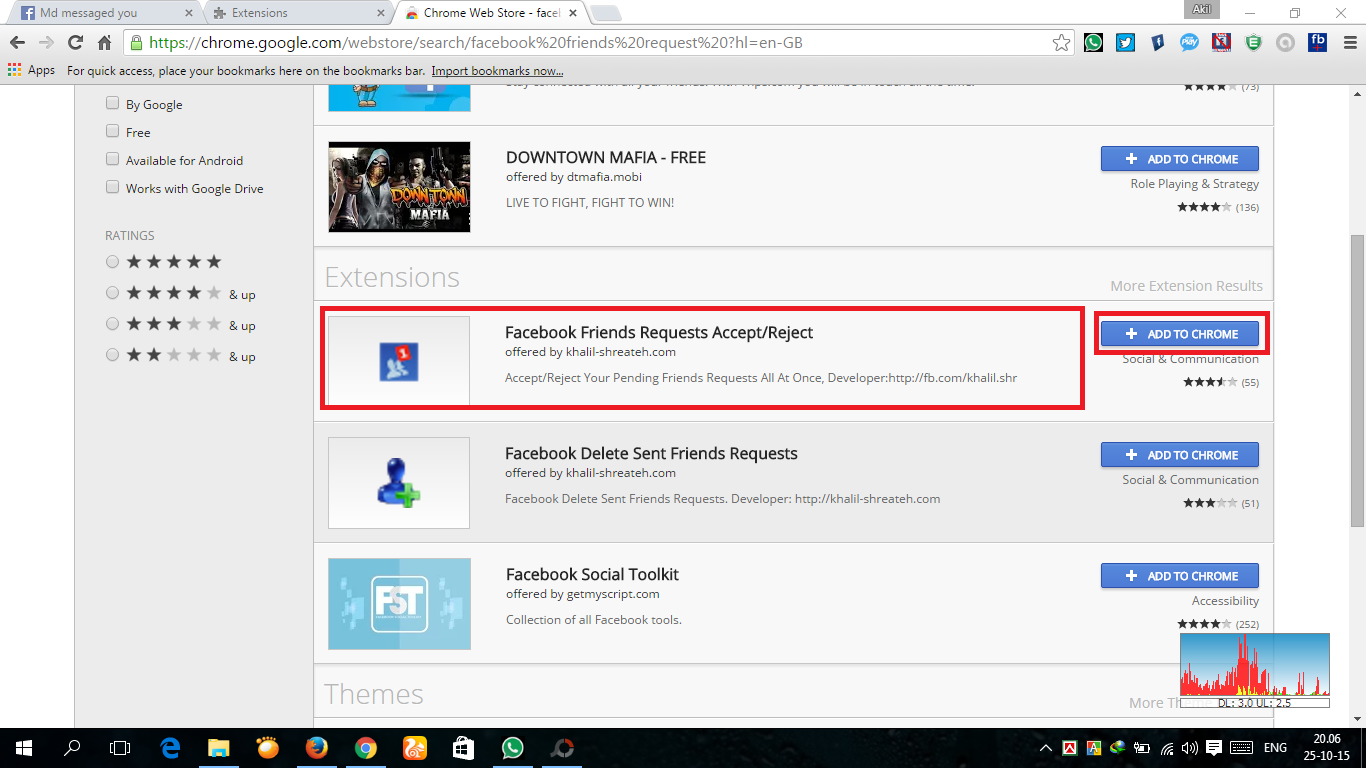Image resolution: width=1366 pixels, height=768 pixels.
Task: Open the Facebook Social Toolkit FST thumbnail
Action: click(x=399, y=604)
